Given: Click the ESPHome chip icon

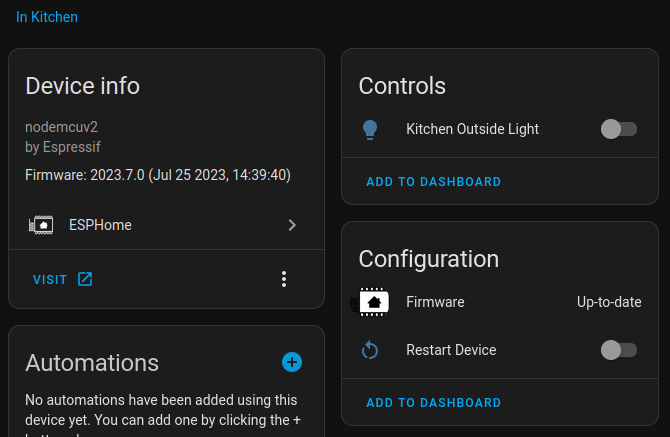Looking at the screenshot, I should (x=41, y=225).
